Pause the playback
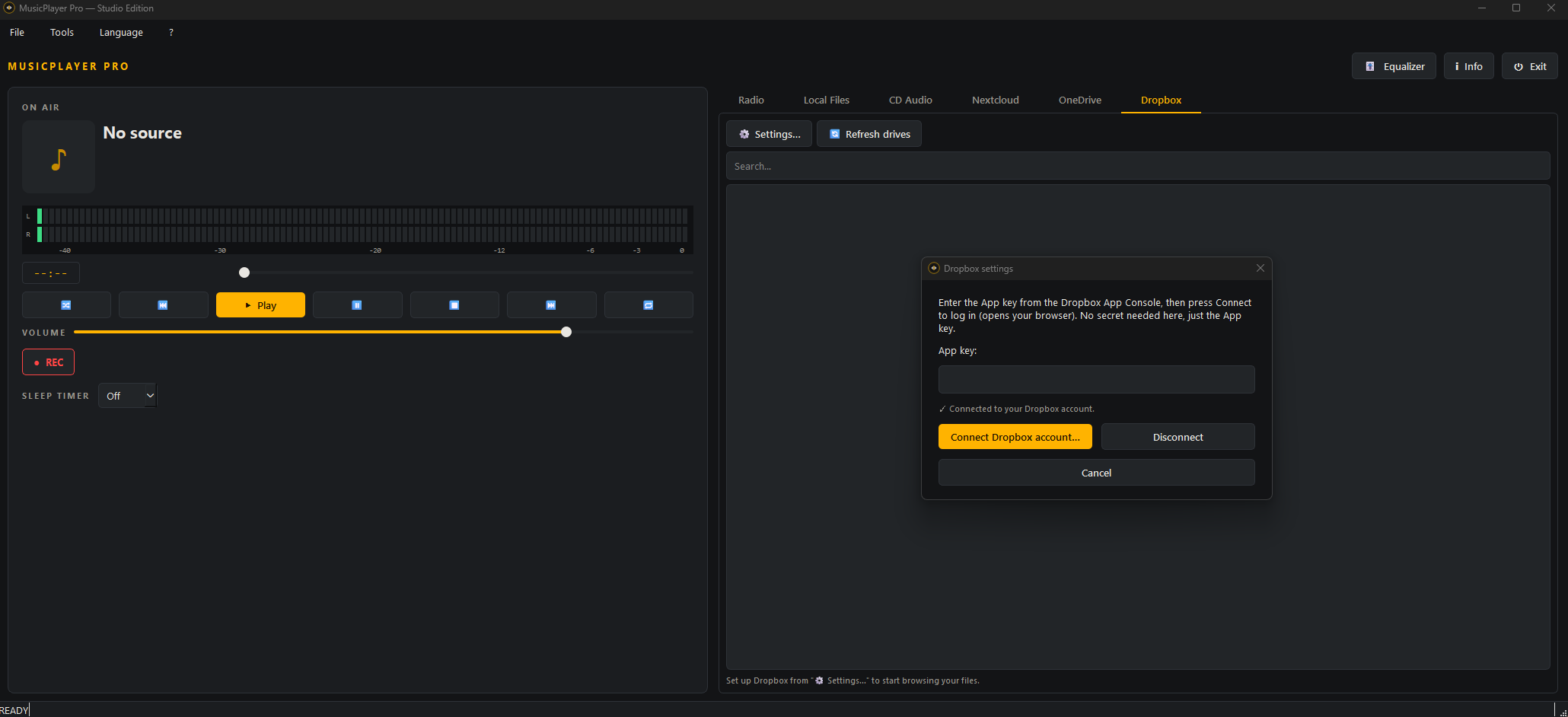Image resolution: width=1568 pixels, height=717 pixels. coord(357,305)
